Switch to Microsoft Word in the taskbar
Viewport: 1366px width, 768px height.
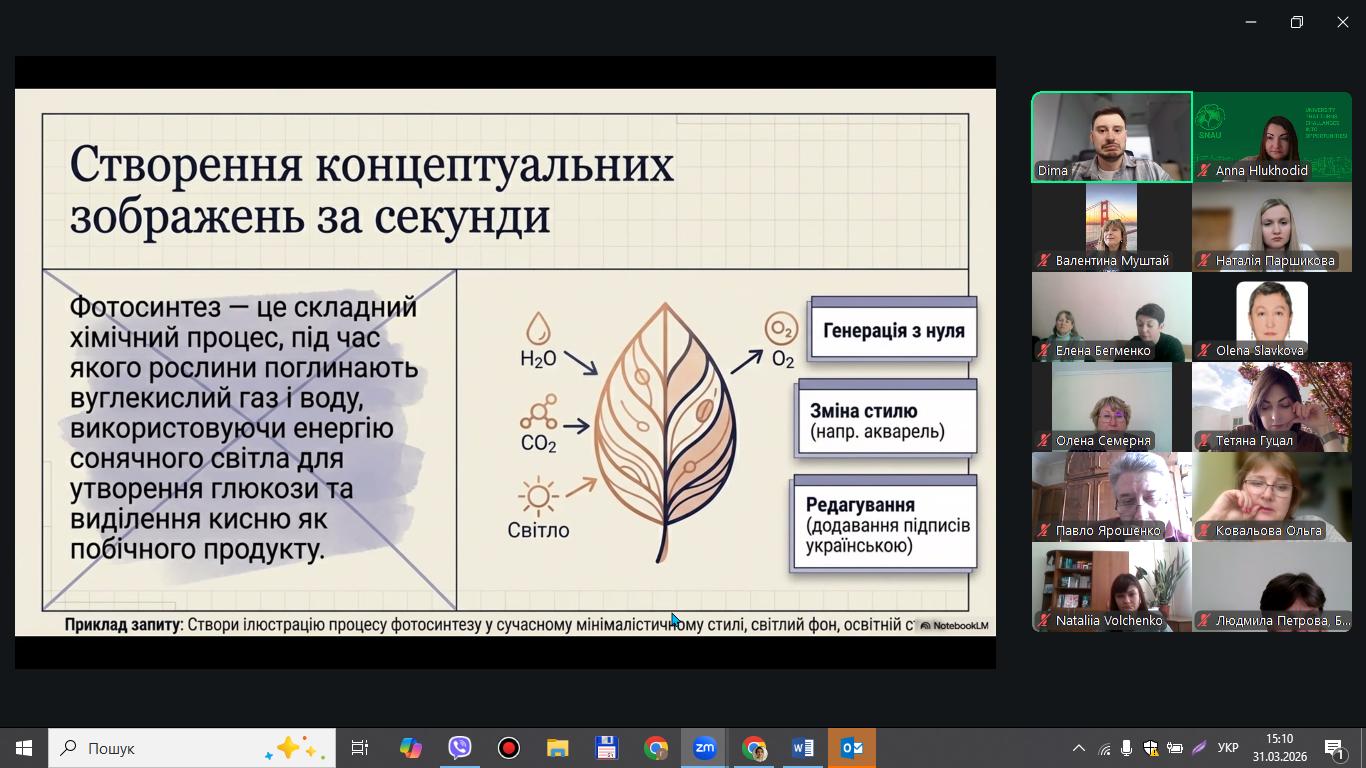[802, 748]
